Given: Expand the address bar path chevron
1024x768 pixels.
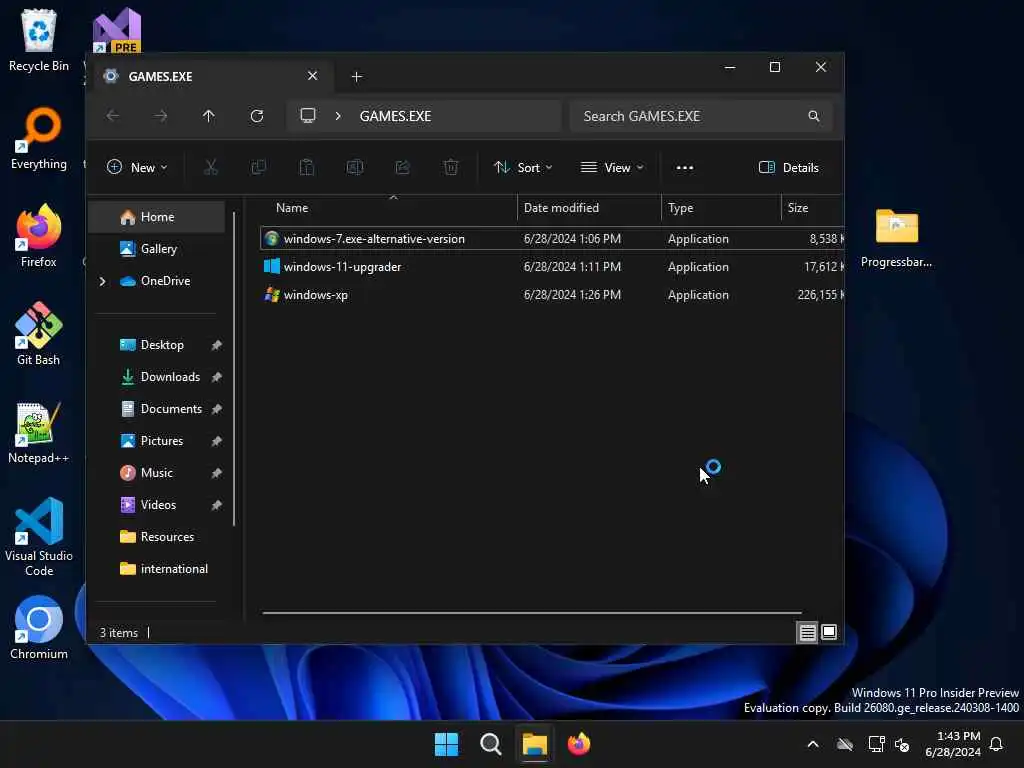Looking at the screenshot, I should pos(338,116).
